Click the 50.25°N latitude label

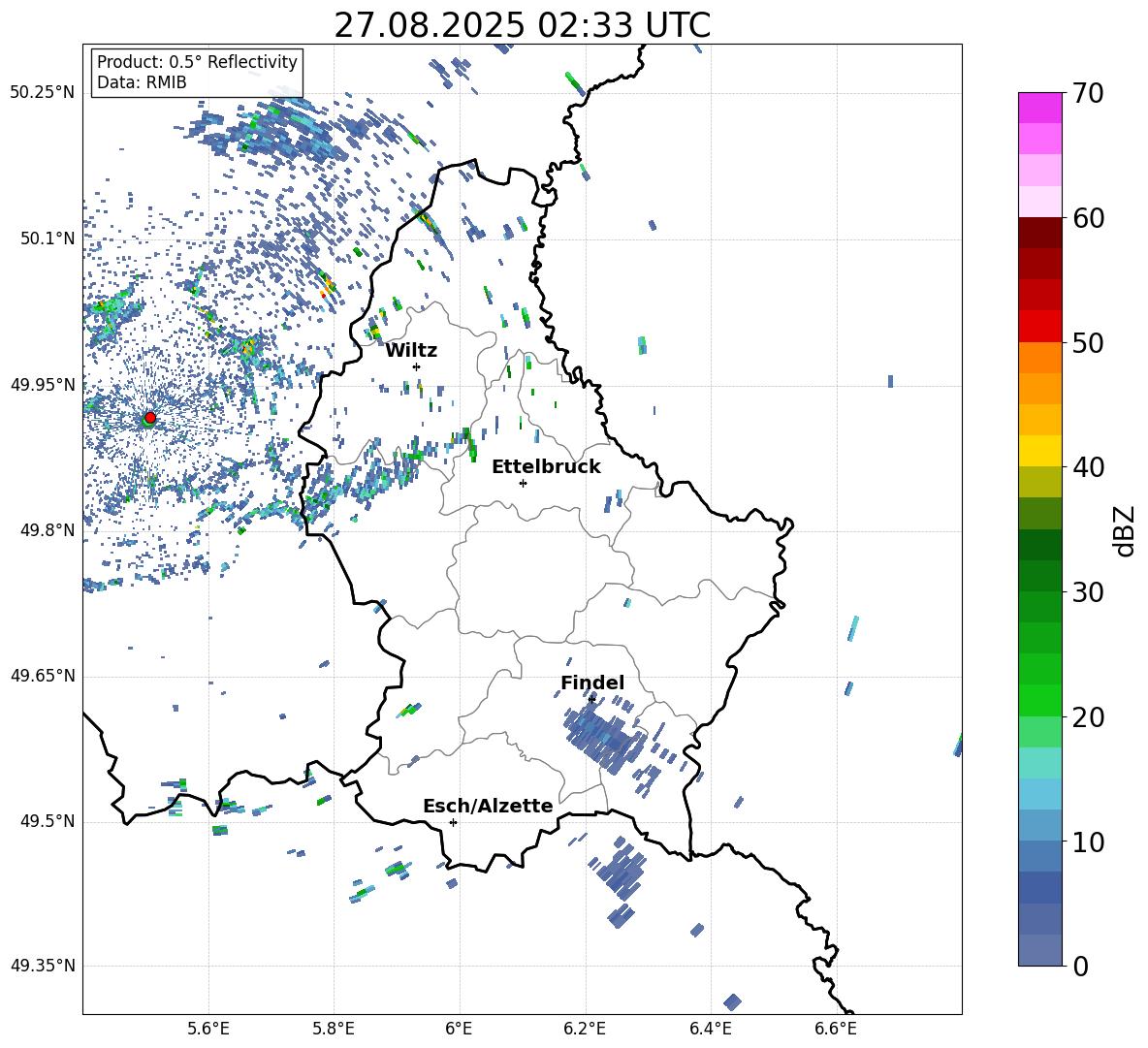(43, 93)
